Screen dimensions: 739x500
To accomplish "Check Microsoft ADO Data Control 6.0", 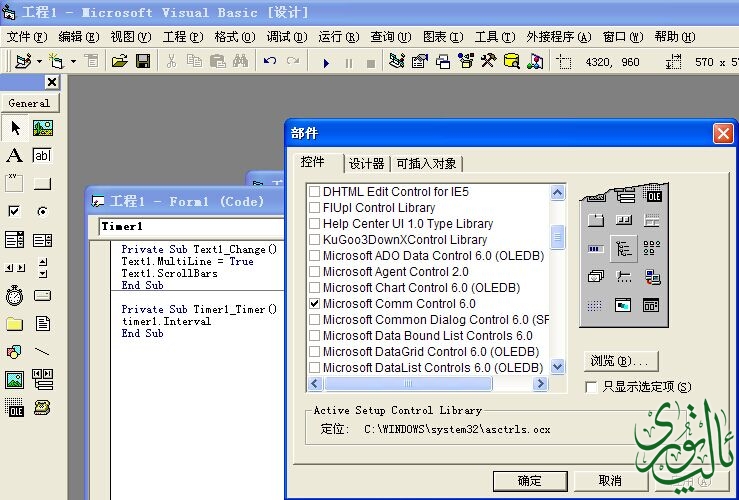I will coord(314,256).
